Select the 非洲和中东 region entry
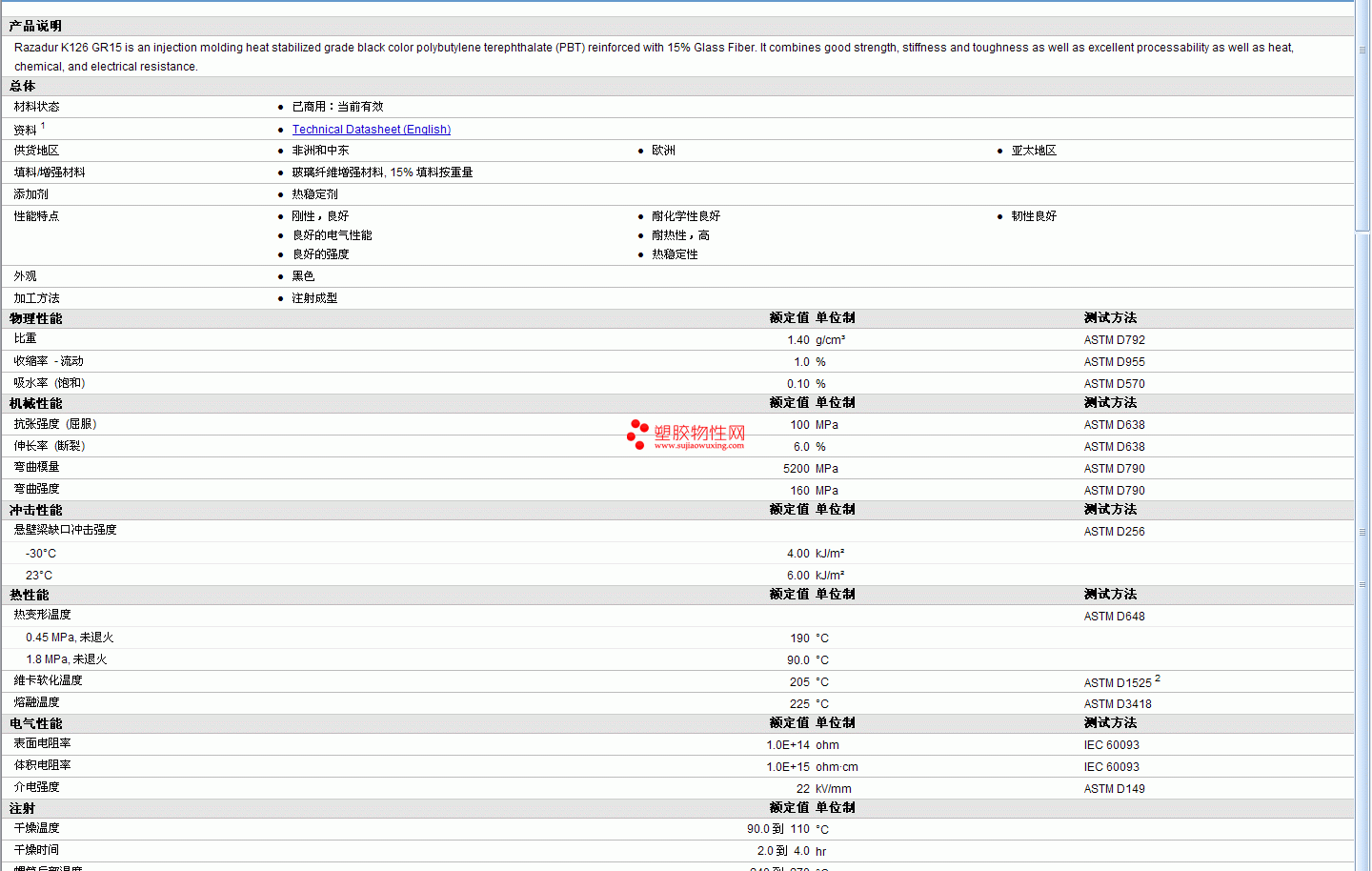 point(320,151)
